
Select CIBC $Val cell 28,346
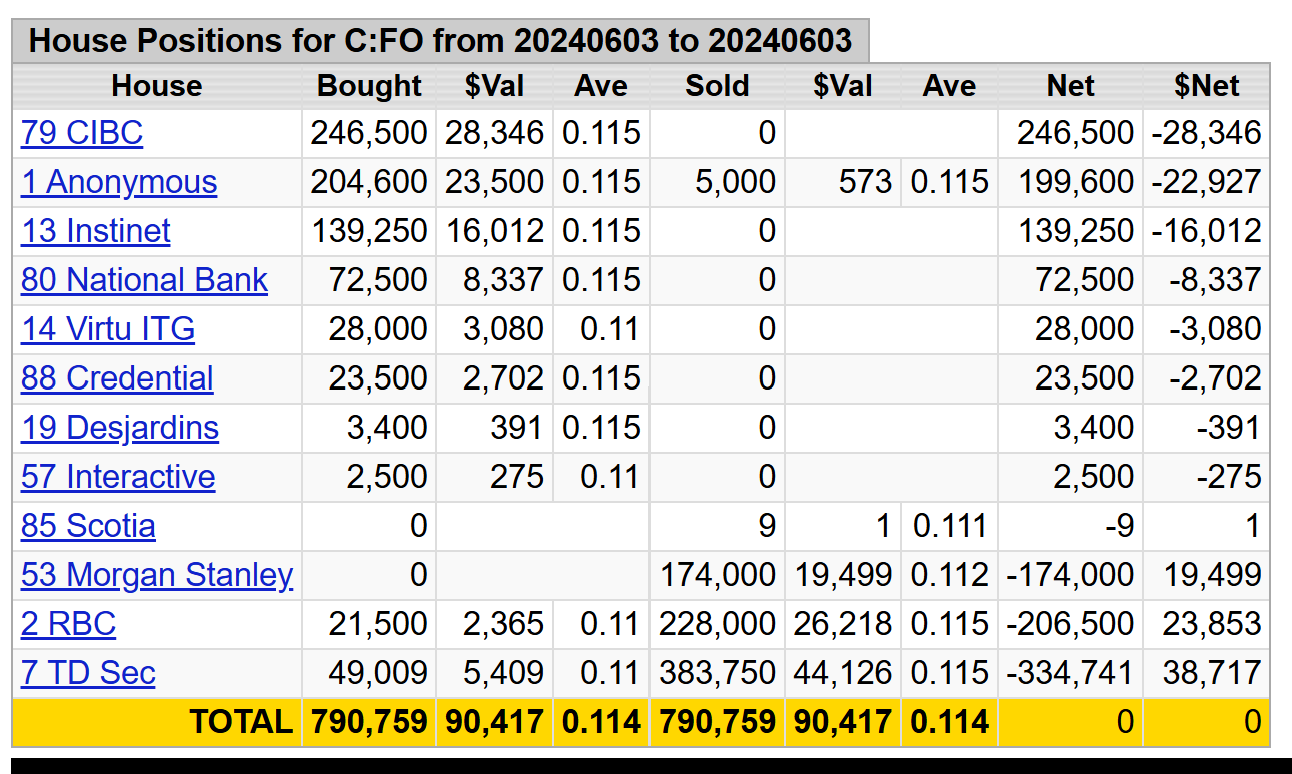(494, 133)
